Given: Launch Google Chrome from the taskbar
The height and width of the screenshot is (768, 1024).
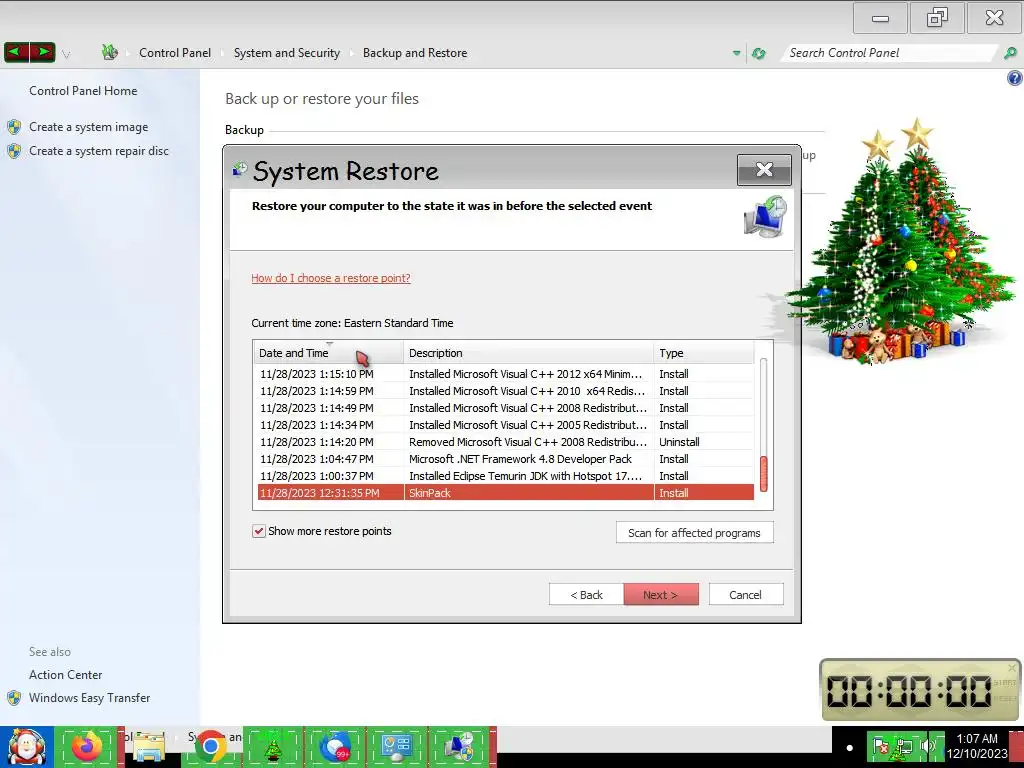Looking at the screenshot, I should pos(210,747).
